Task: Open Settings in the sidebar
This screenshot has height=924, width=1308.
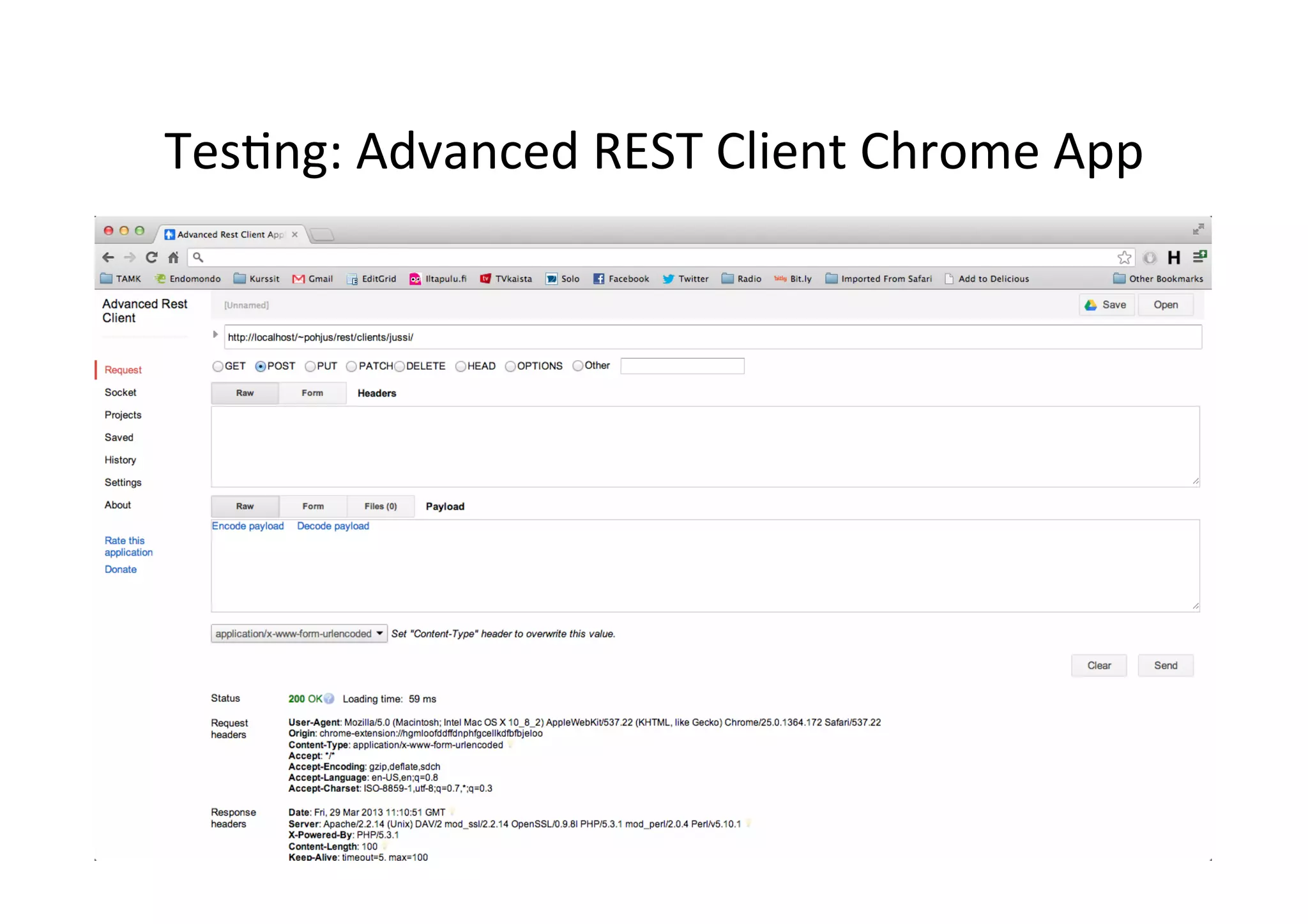Action: tap(123, 482)
